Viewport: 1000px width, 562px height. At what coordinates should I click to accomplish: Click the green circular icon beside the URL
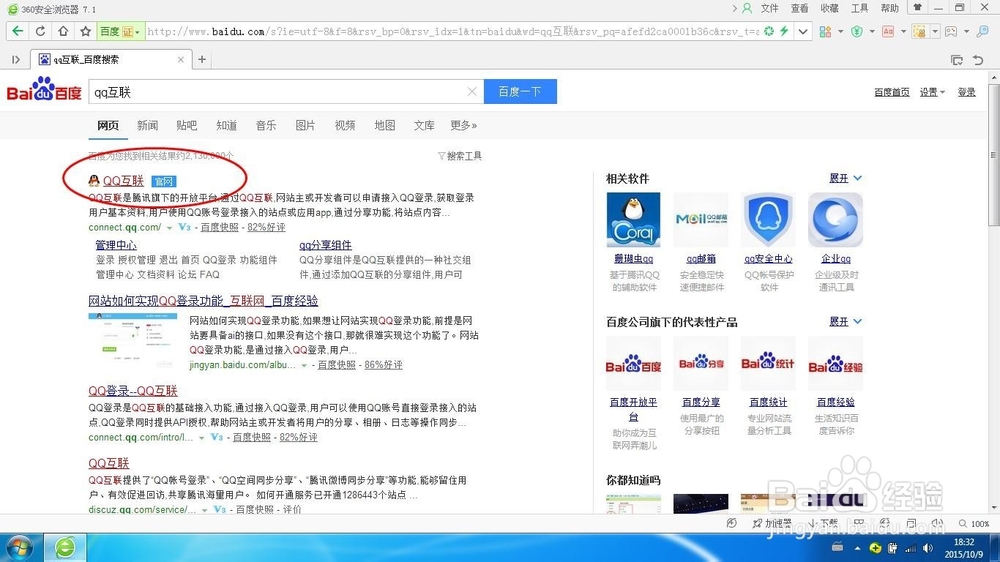(x=768, y=31)
